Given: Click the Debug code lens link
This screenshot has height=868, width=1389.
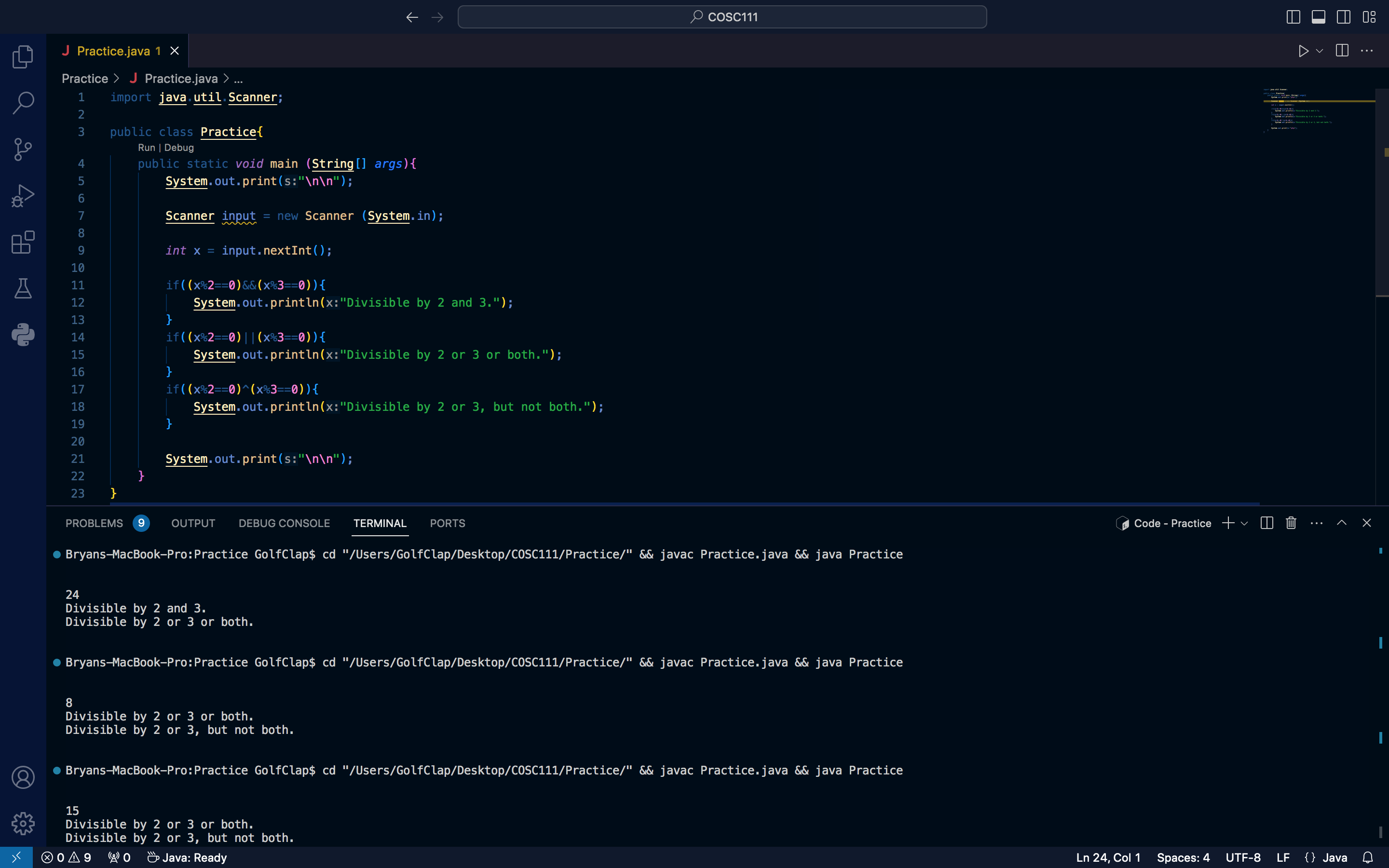Looking at the screenshot, I should [178, 148].
